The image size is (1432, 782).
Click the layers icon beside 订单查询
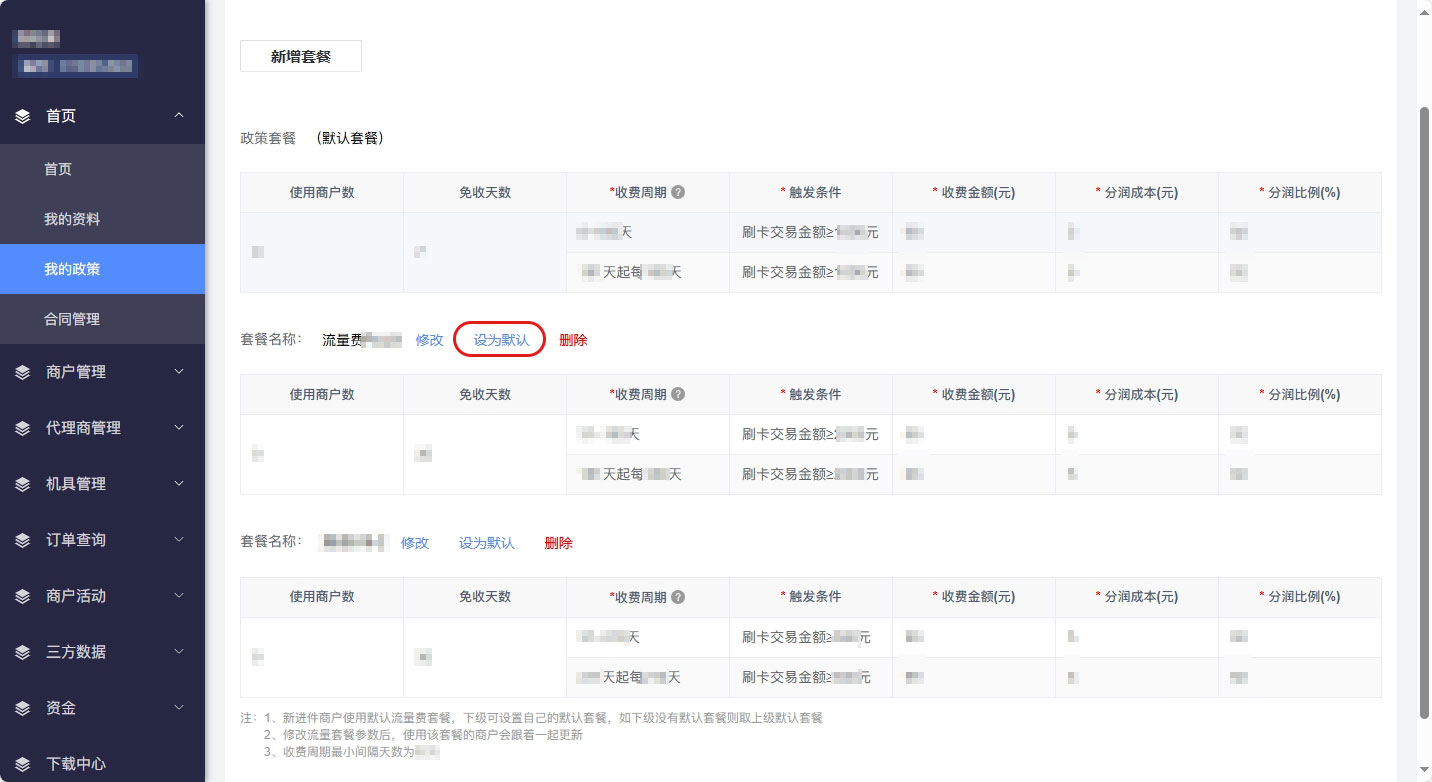tap(23, 540)
